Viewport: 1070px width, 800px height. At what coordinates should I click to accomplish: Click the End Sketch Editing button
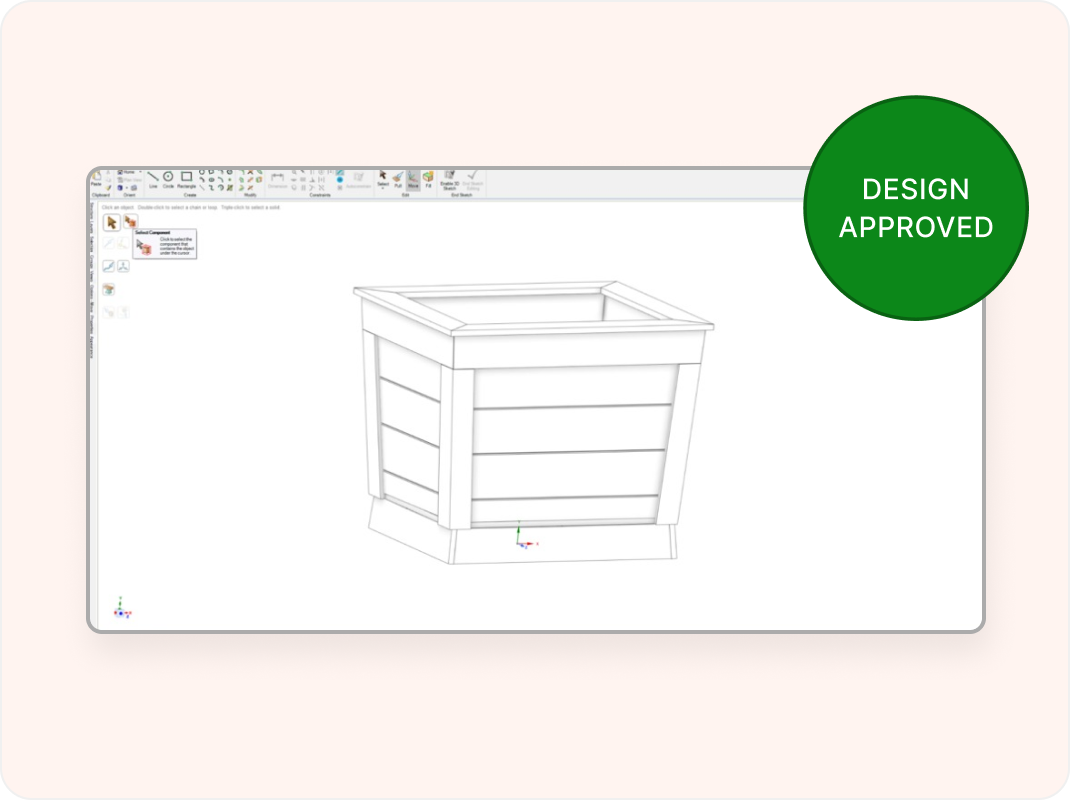click(473, 178)
